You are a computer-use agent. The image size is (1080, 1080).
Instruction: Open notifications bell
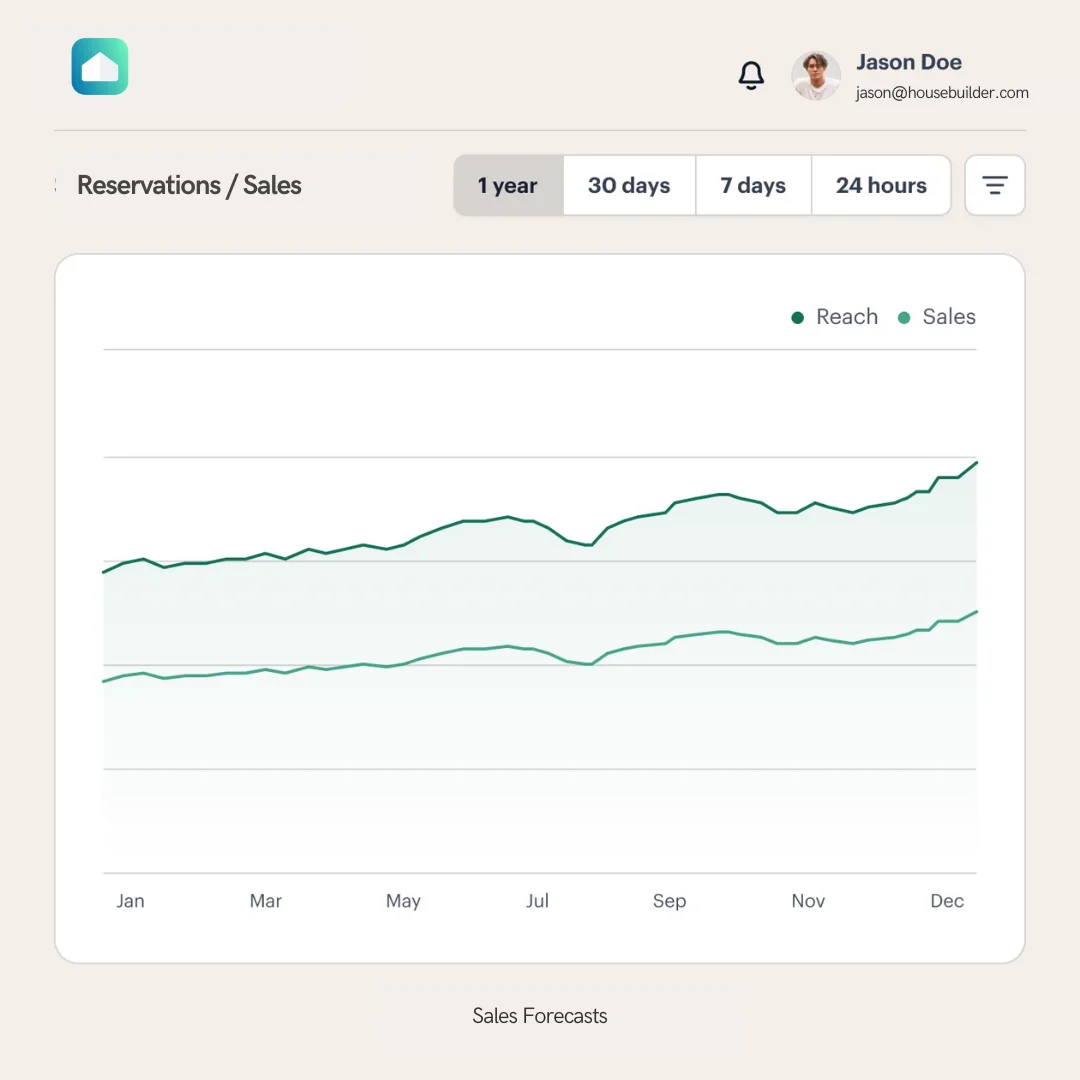(x=751, y=76)
